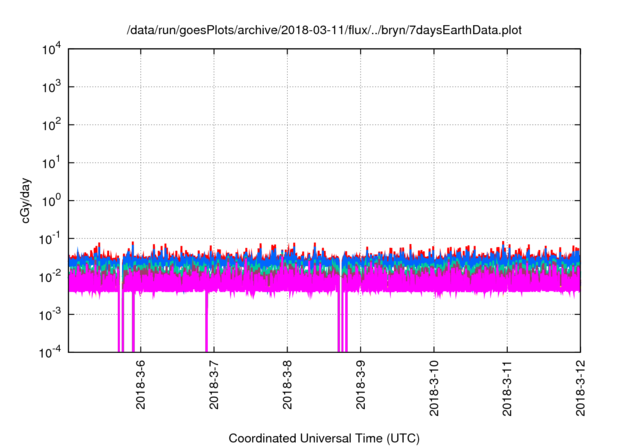Click the 10^4 y-axis tick label
Screen dimensions: 640x448
coord(51,49)
